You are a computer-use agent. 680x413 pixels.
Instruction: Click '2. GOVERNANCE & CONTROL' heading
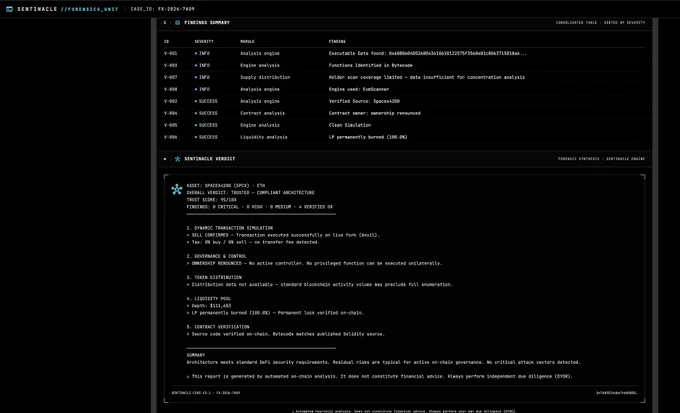click(x=216, y=256)
